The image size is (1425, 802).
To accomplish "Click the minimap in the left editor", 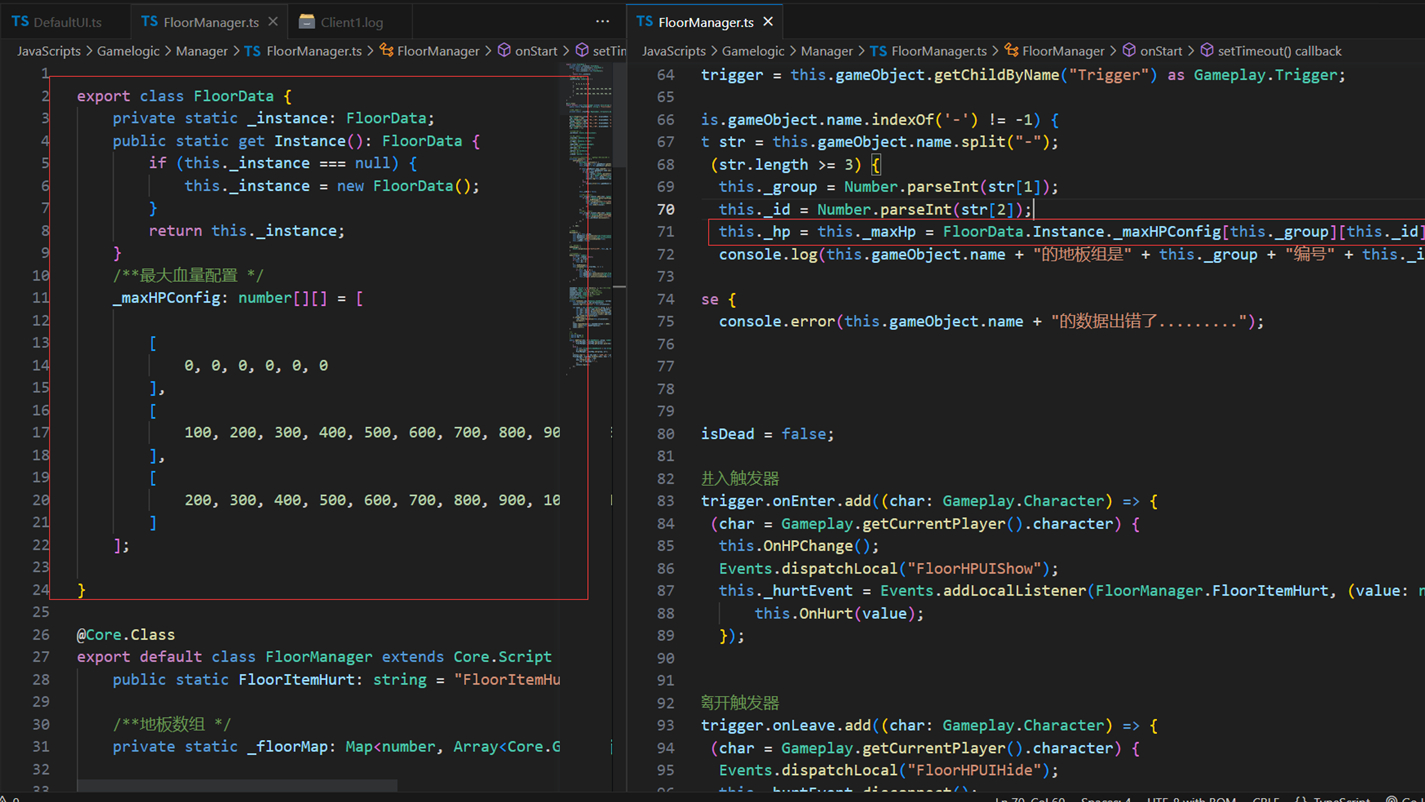I will coord(588,220).
